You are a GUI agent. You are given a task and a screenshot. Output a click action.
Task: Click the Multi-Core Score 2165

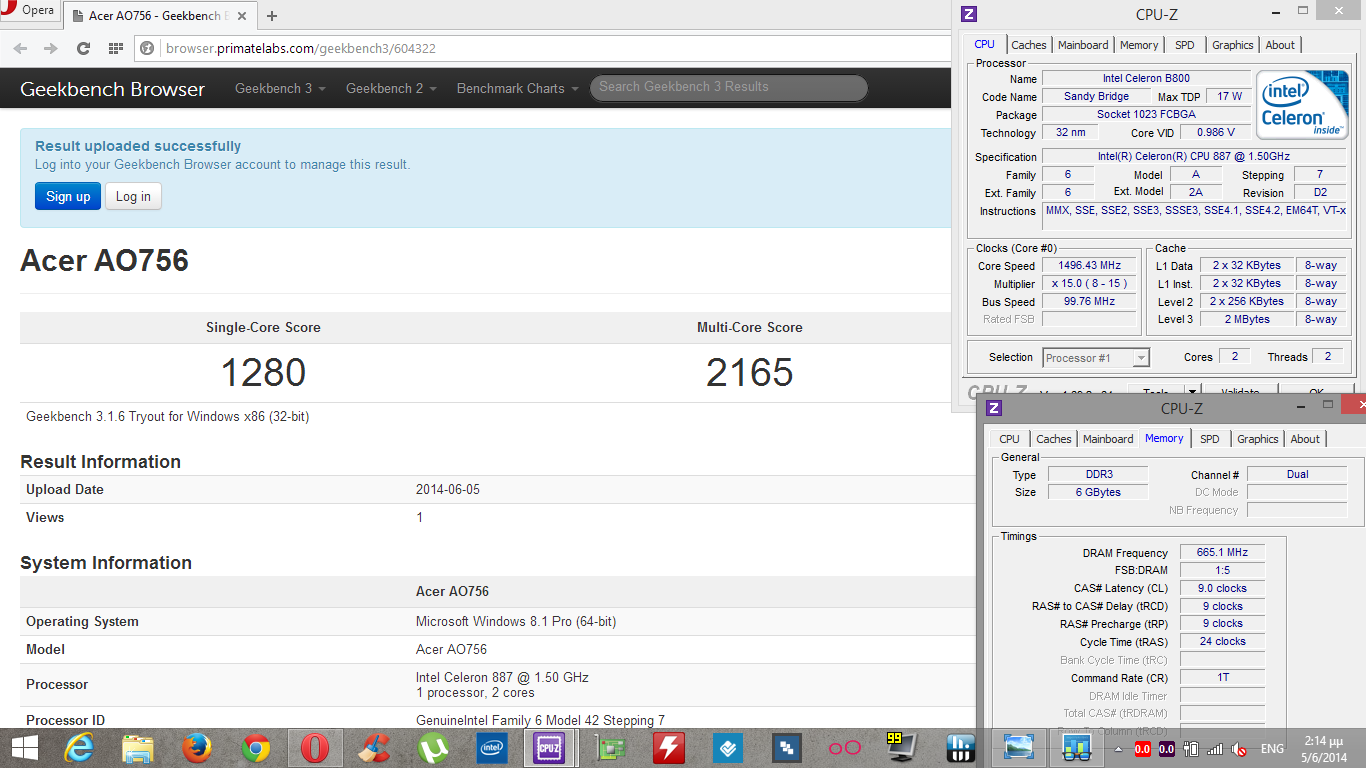(749, 373)
